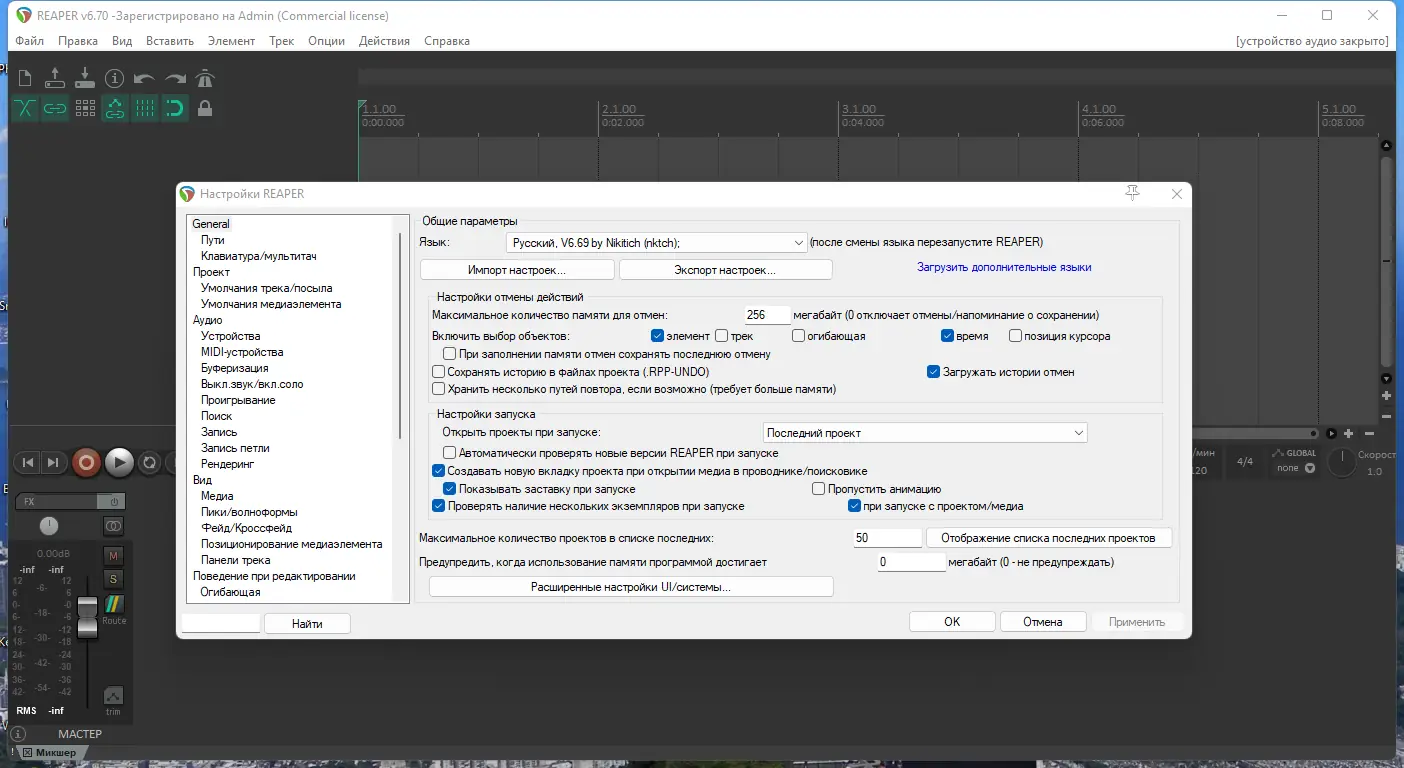Click the info icon beside МАСТЕР label
The width and height of the screenshot is (1404, 768).
[18, 734]
